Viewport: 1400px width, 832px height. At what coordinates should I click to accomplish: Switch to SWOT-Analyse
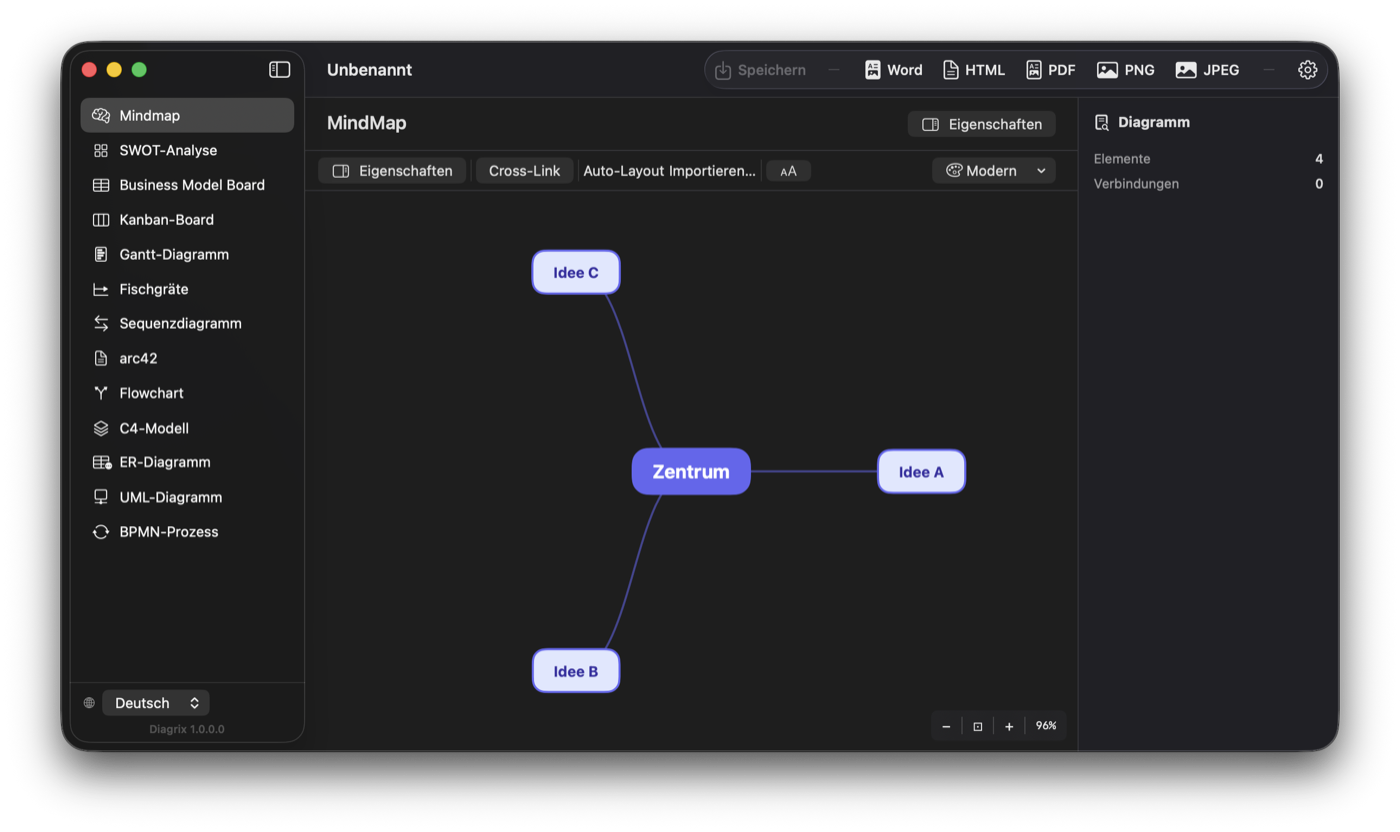tap(187, 150)
